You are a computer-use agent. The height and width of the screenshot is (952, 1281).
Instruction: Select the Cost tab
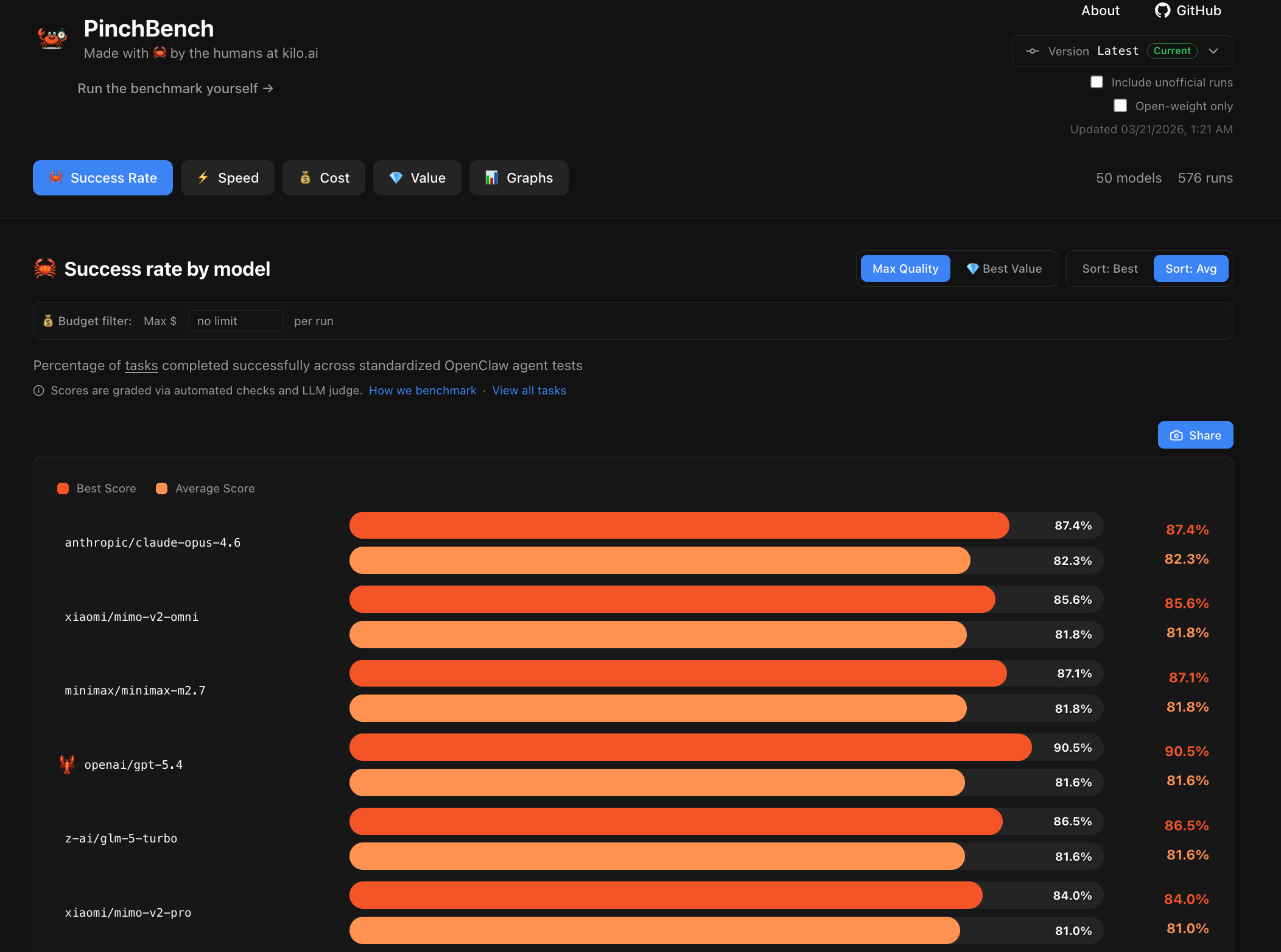(324, 178)
